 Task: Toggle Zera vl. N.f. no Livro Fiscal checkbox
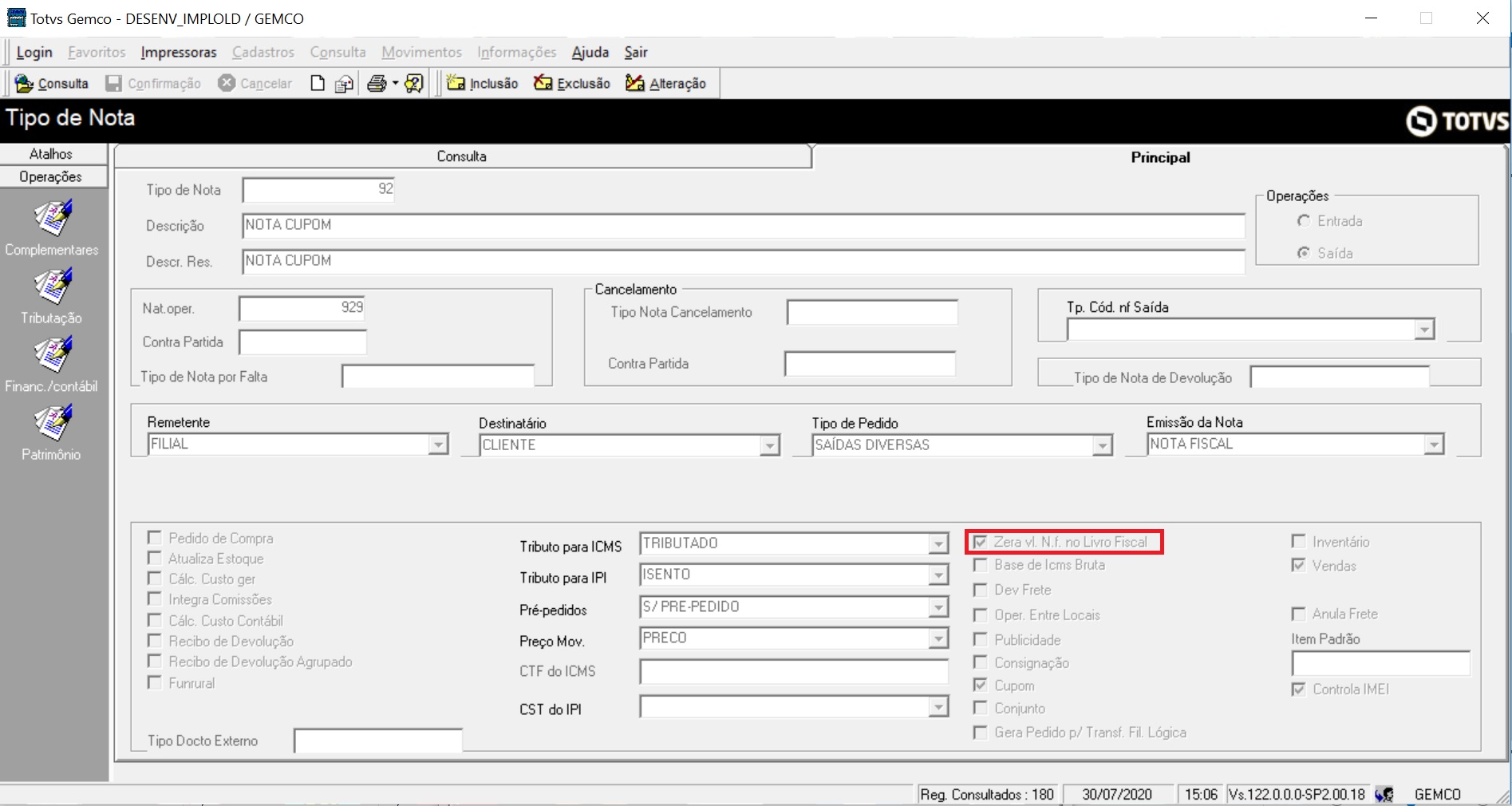980,542
